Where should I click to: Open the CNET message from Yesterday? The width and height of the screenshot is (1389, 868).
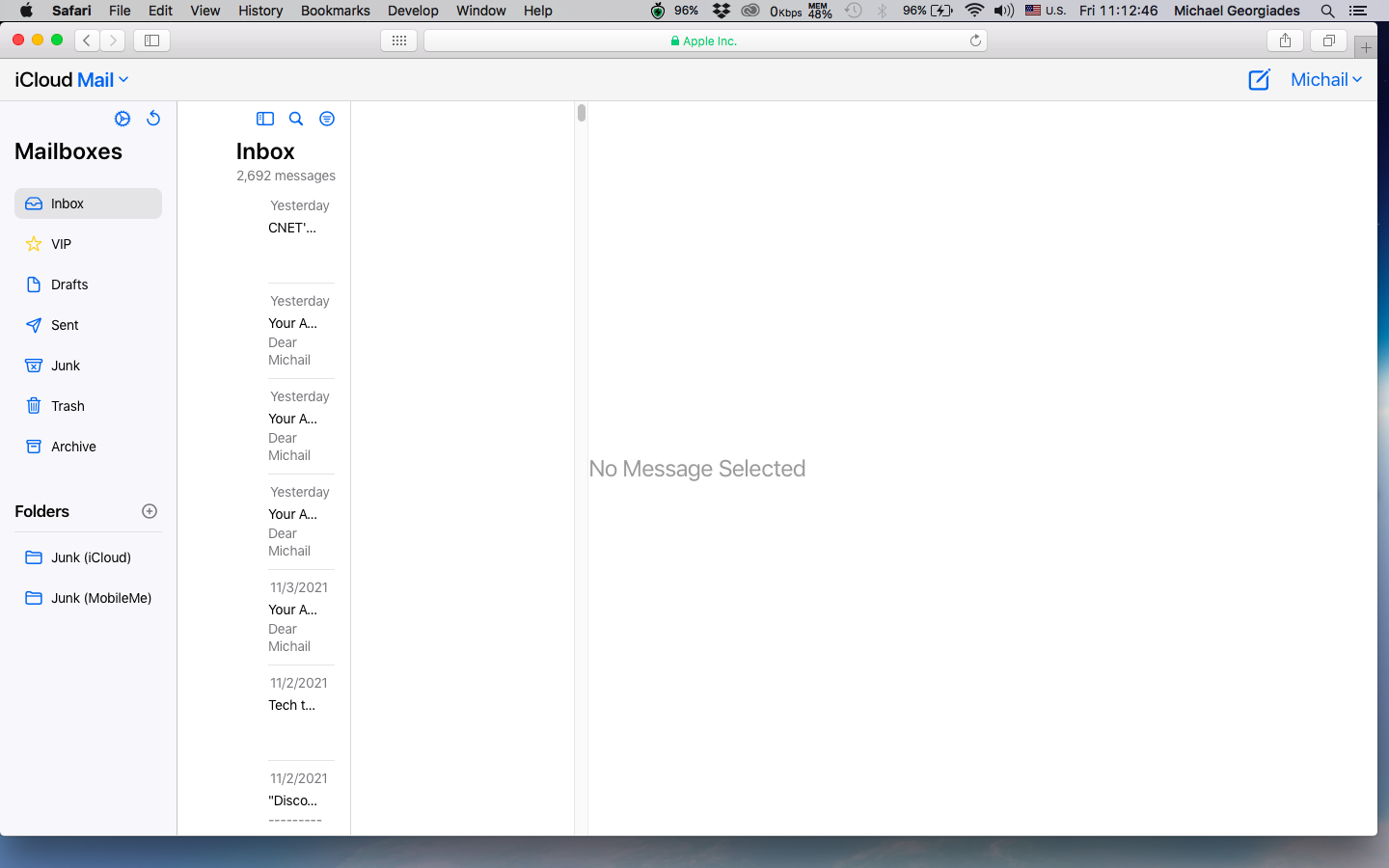pyautogui.click(x=301, y=235)
